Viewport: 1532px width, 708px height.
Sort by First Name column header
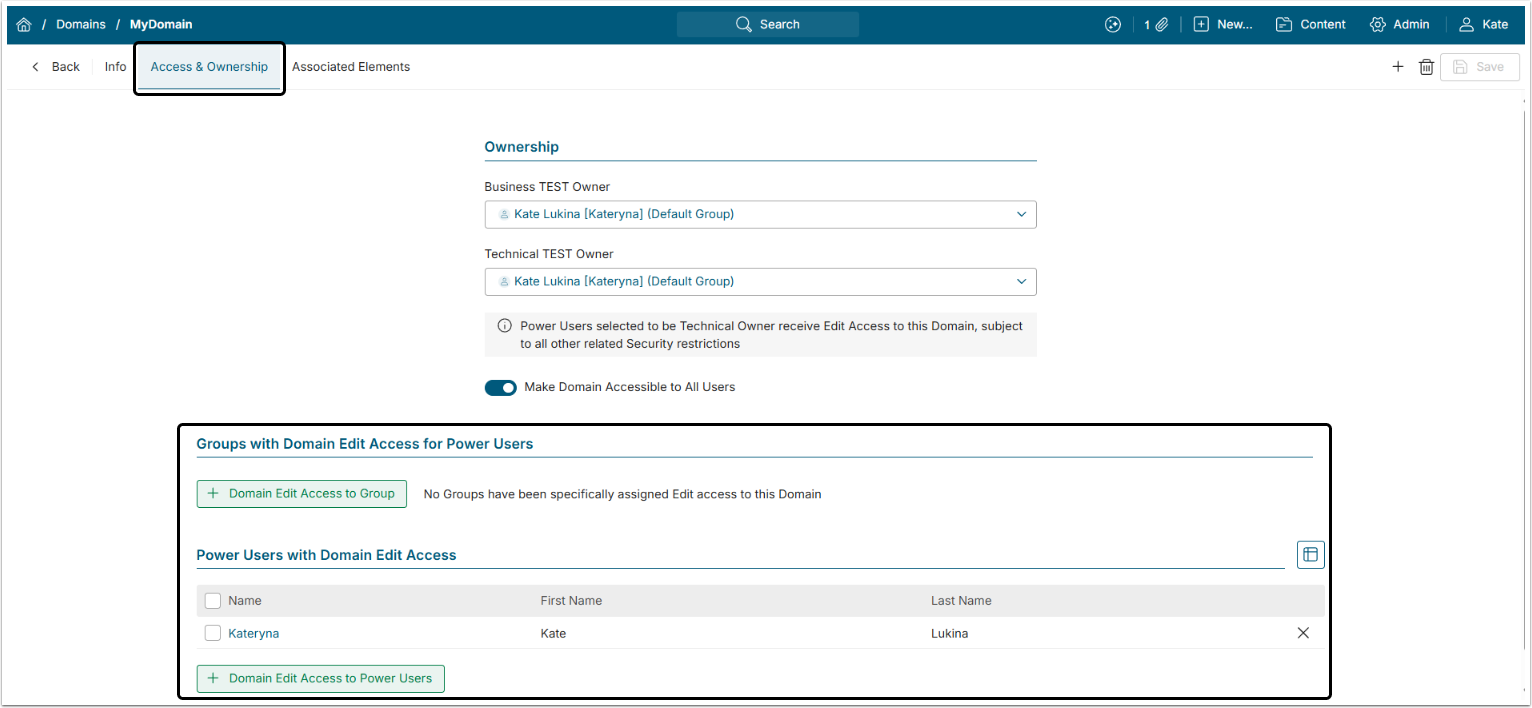coord(571,601)
